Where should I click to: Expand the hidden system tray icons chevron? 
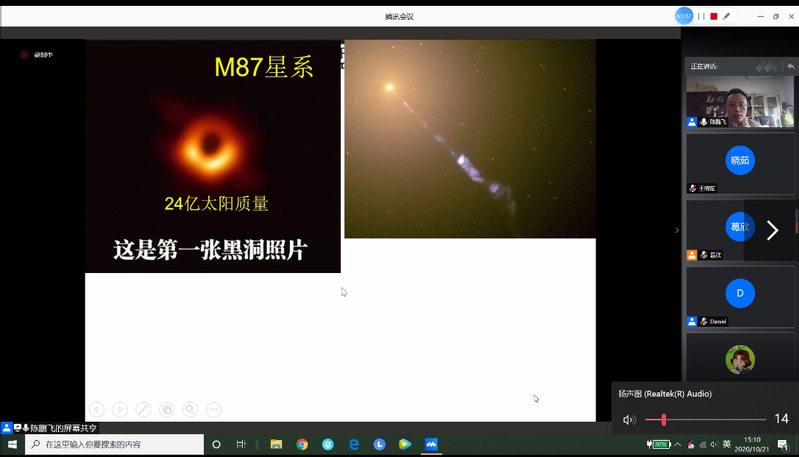pyautogui.click(x=676, y=444)
